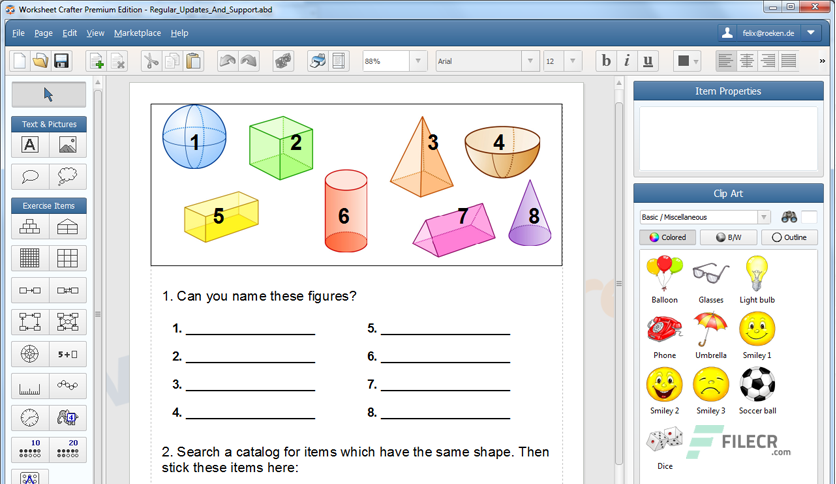
Task: Open the File menu
Action: coord(18,33)
